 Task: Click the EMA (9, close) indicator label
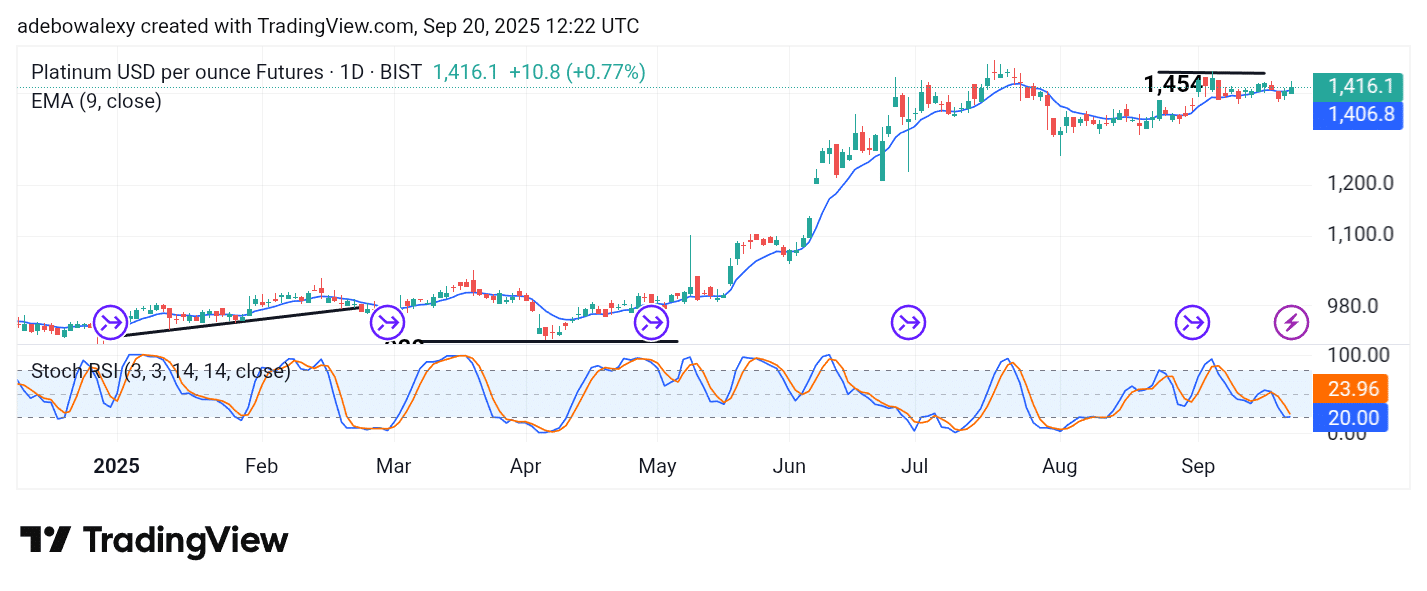point(96,101)
